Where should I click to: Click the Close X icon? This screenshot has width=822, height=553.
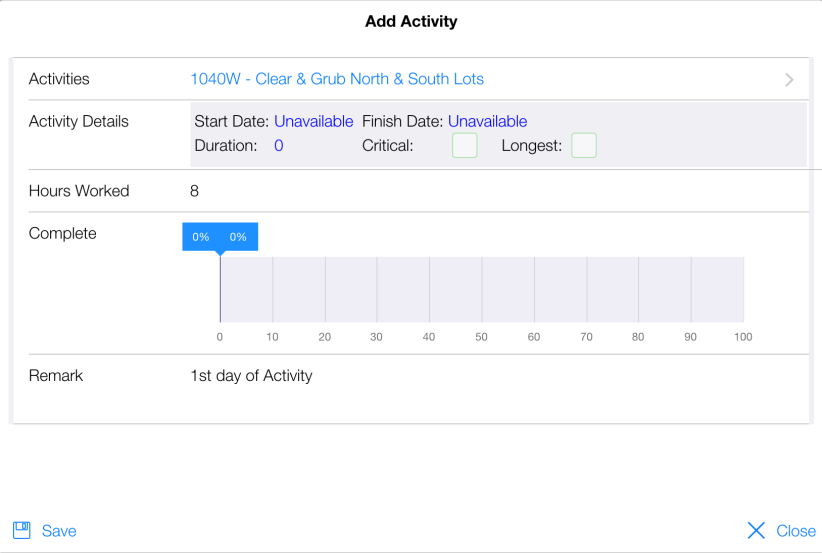click(756, 530)
